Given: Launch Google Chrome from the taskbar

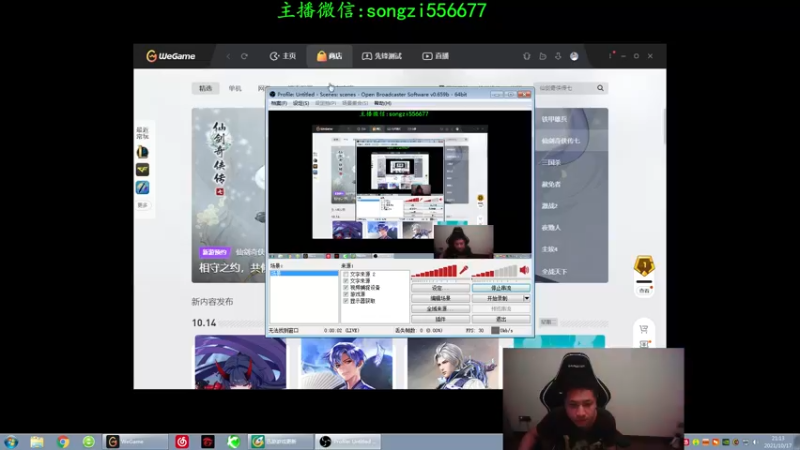Looking at the screenshot, I should (x=63, y=442).
